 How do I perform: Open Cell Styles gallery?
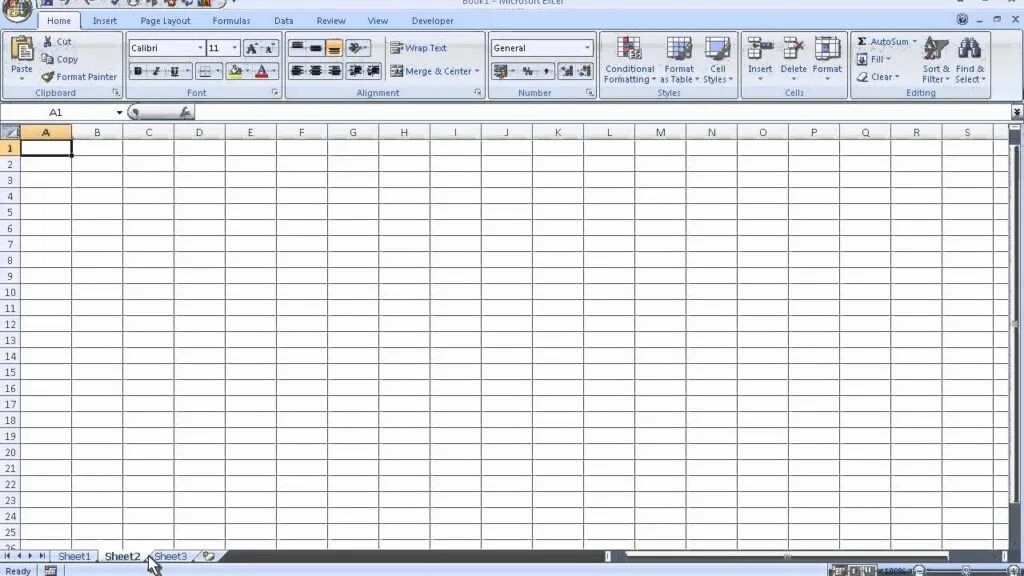point(718,60)
